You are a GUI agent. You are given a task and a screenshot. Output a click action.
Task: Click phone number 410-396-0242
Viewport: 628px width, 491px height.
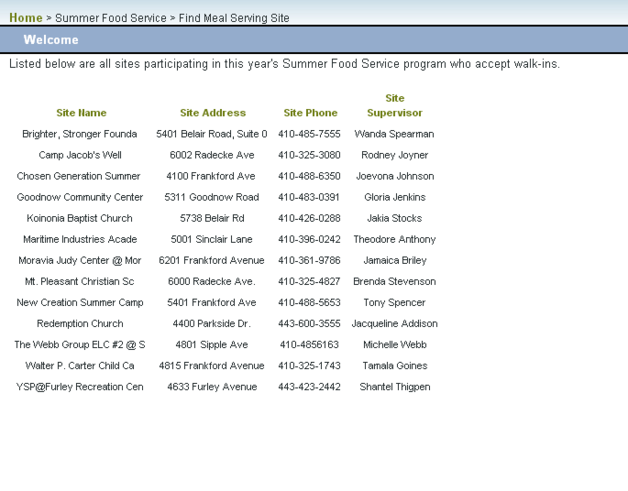pos(309,239)
